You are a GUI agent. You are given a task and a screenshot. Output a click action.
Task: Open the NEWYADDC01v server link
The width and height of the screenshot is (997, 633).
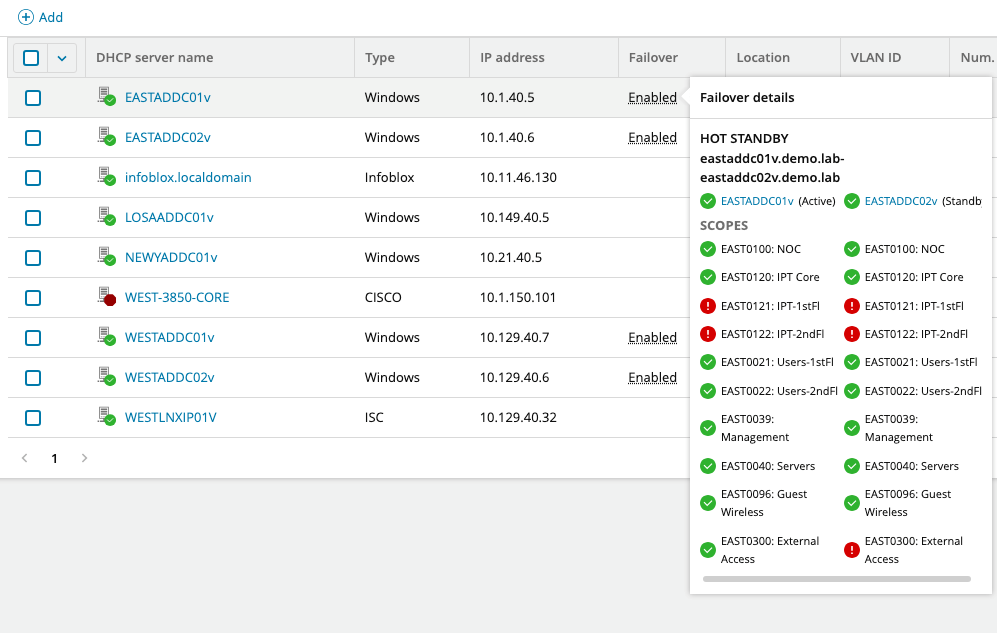pos(171,257)
